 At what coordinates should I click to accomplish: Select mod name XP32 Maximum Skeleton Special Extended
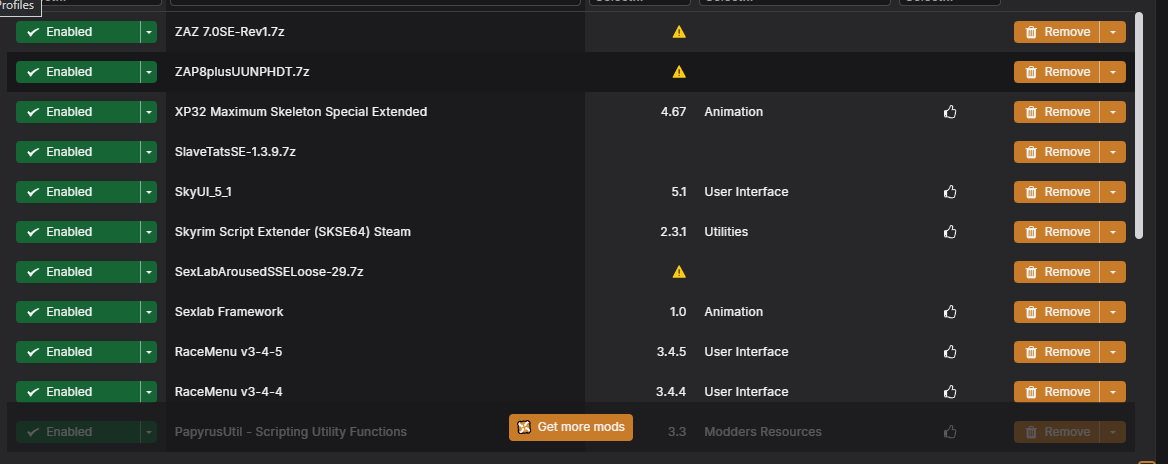301,112
